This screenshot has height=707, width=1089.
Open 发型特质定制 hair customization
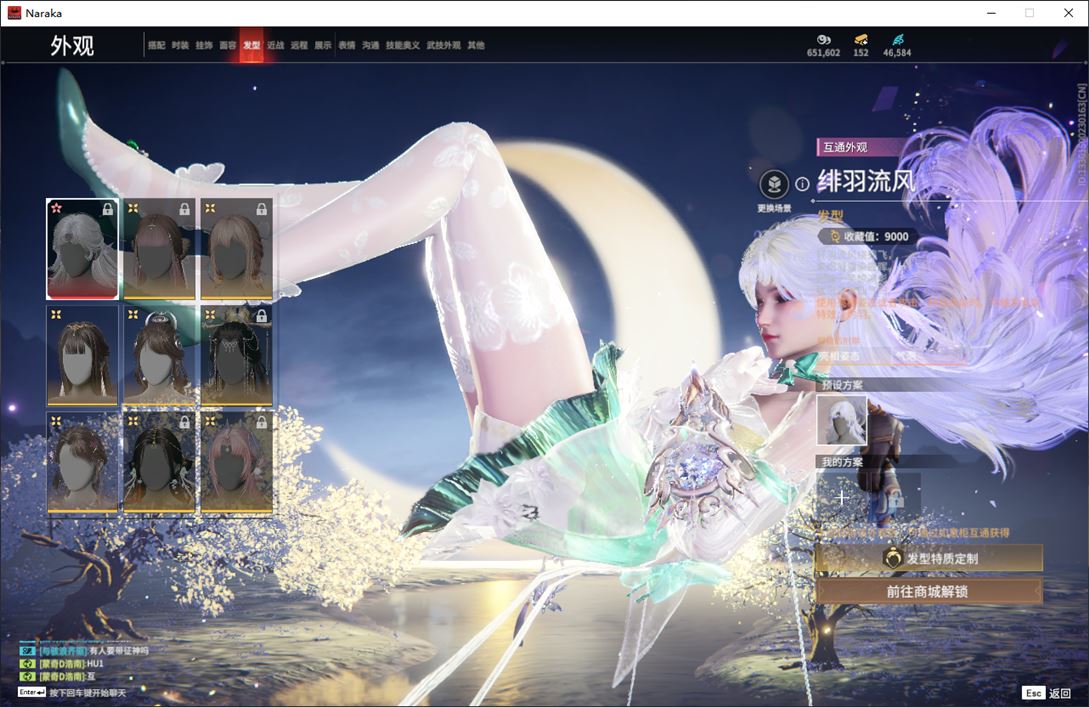pos(929,558)
